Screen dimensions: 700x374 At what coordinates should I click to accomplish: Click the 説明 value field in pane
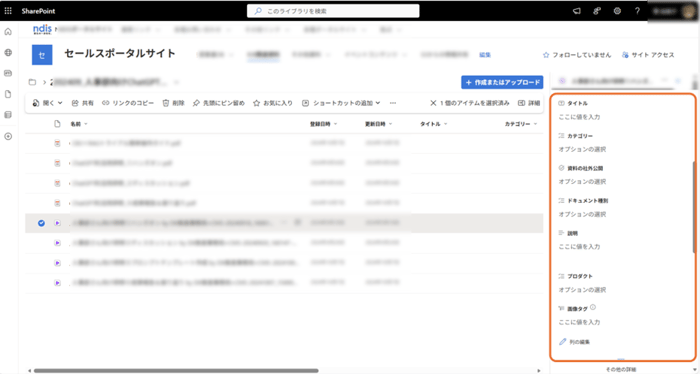pyautogui.click(x=579, y=246)
